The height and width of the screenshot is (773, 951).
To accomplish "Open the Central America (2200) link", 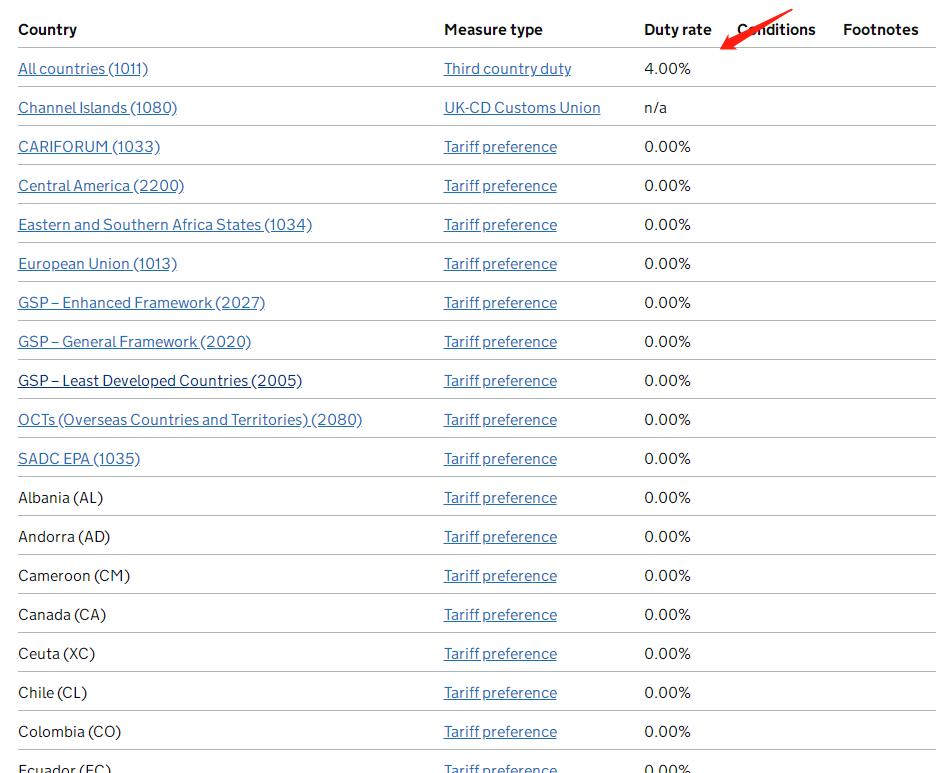I will coord(101,186).
